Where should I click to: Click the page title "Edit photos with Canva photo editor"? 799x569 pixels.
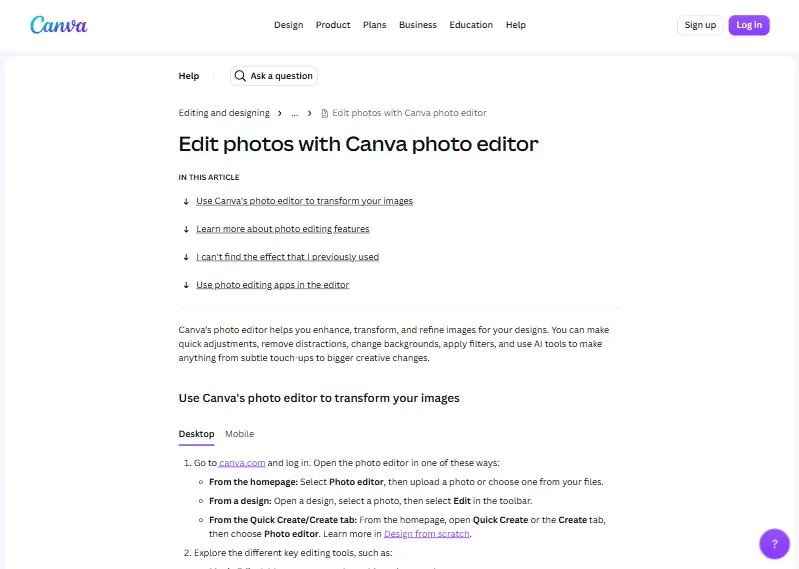[x=358, y=144]
